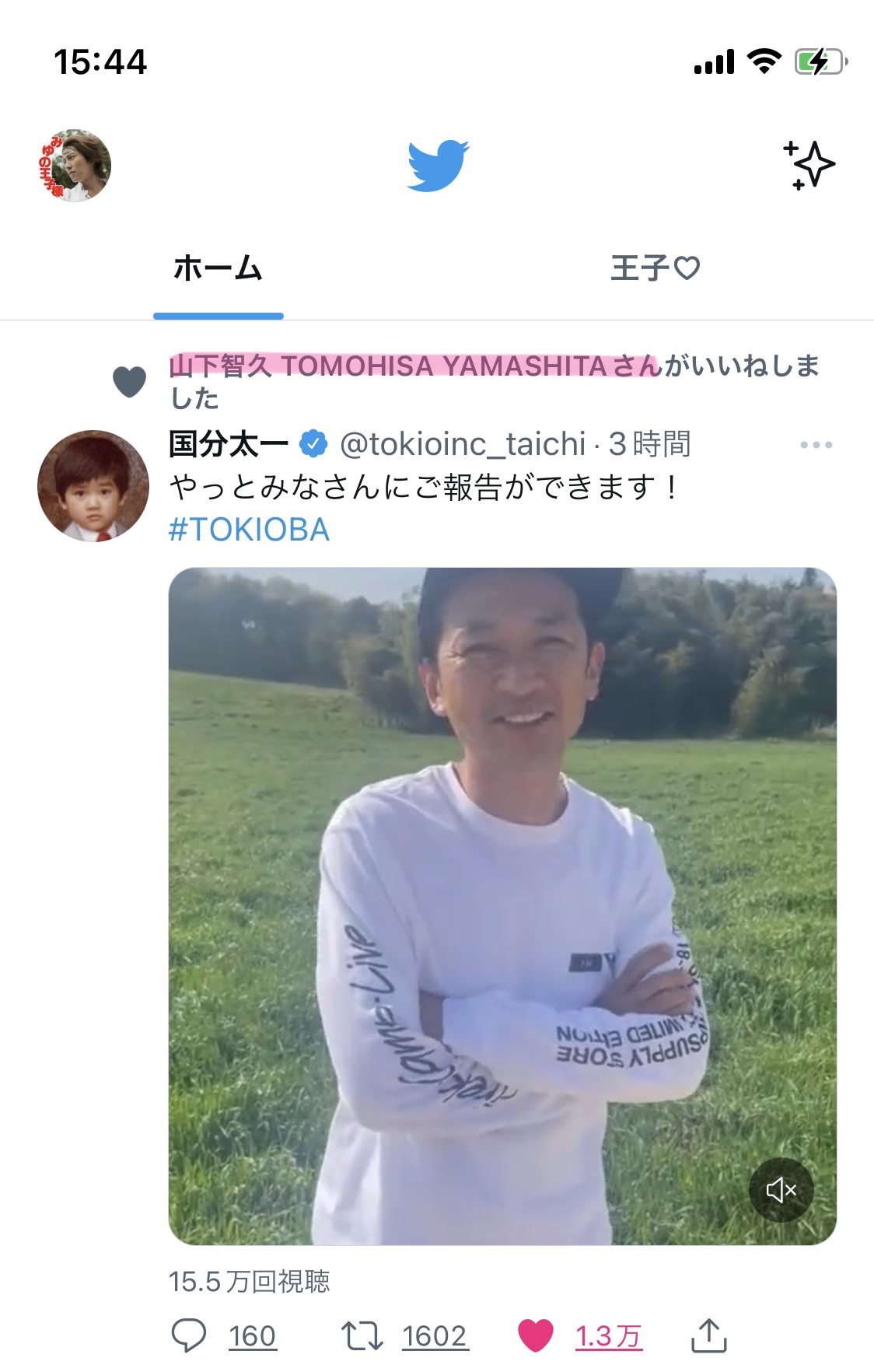874x1372 pixels.
Task: Open the tweet's three-dot more menu
Action: tap(816, 445)
